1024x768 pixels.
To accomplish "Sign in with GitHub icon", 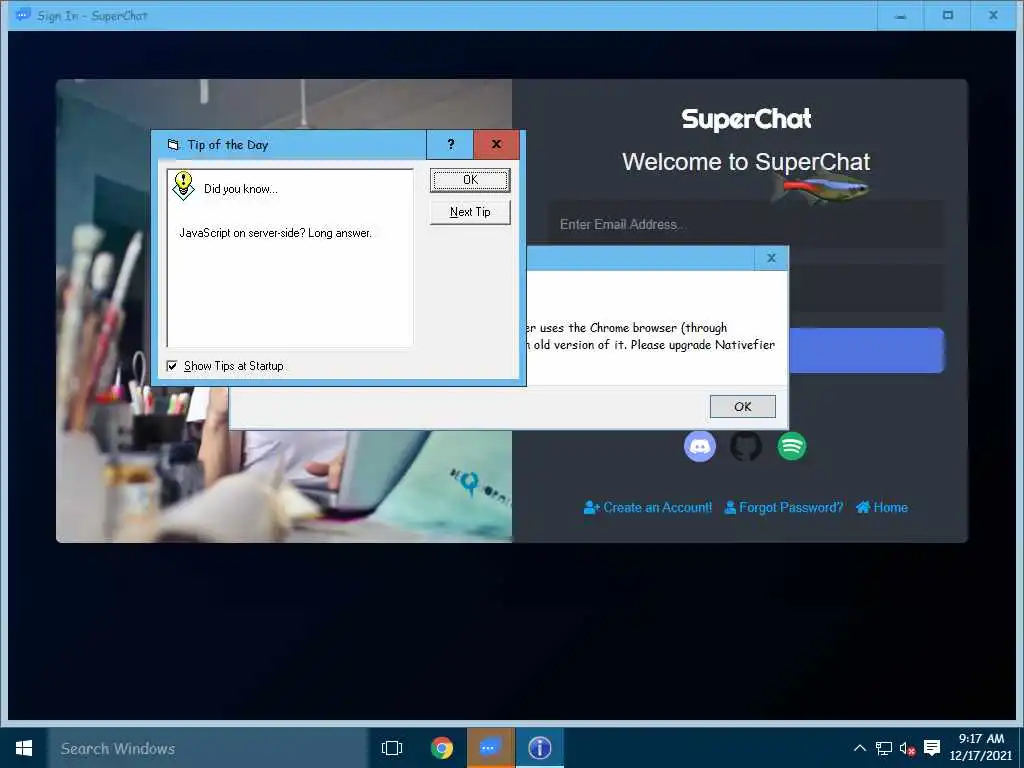I will pyautogui.click(x=746, y=446).
